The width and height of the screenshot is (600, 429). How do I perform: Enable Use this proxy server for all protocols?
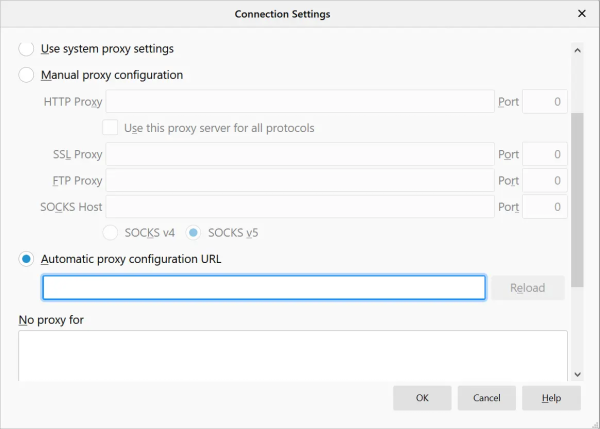pos(110,128)
